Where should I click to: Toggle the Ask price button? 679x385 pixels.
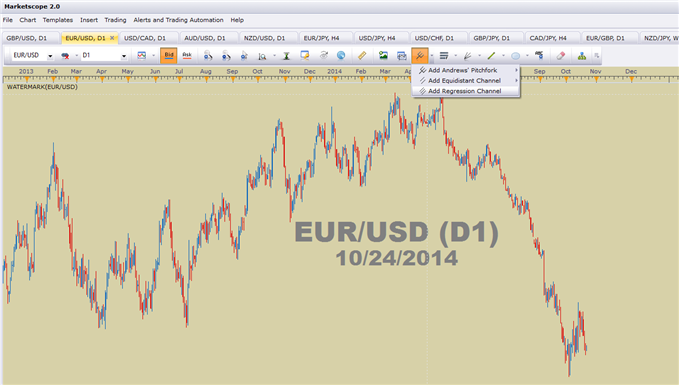click(x=187, y=55)
